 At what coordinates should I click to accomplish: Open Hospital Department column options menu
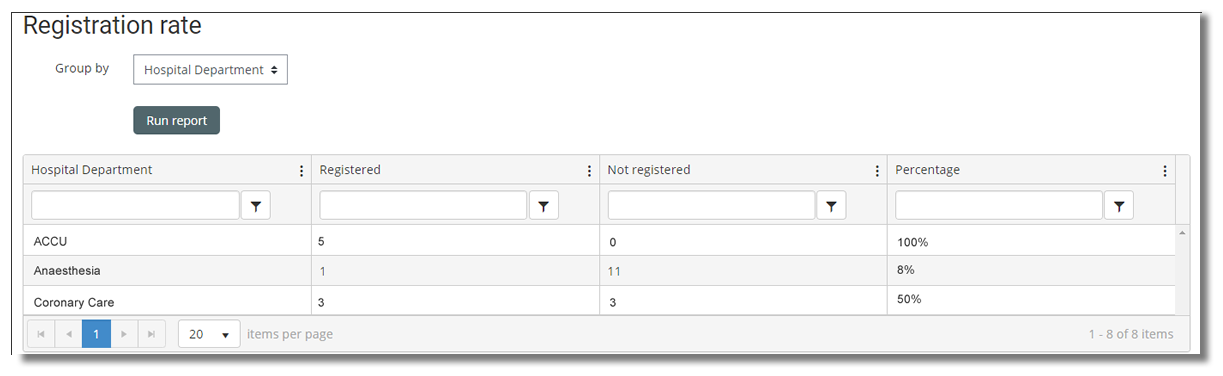302,171
